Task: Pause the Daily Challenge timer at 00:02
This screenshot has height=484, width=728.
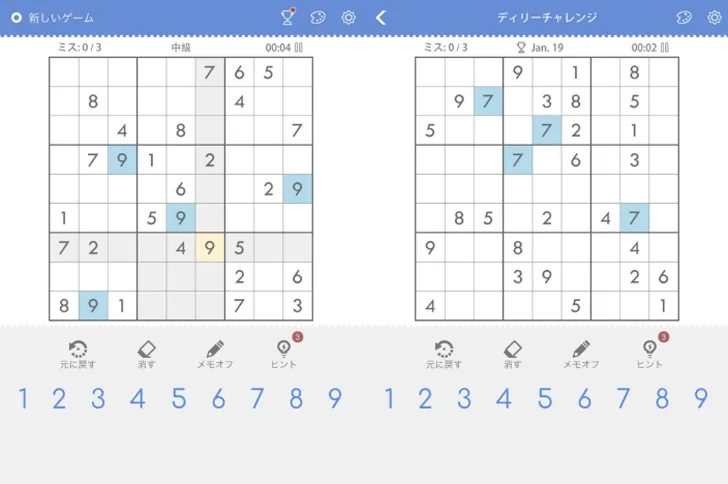Action: [x=664, y=47]
